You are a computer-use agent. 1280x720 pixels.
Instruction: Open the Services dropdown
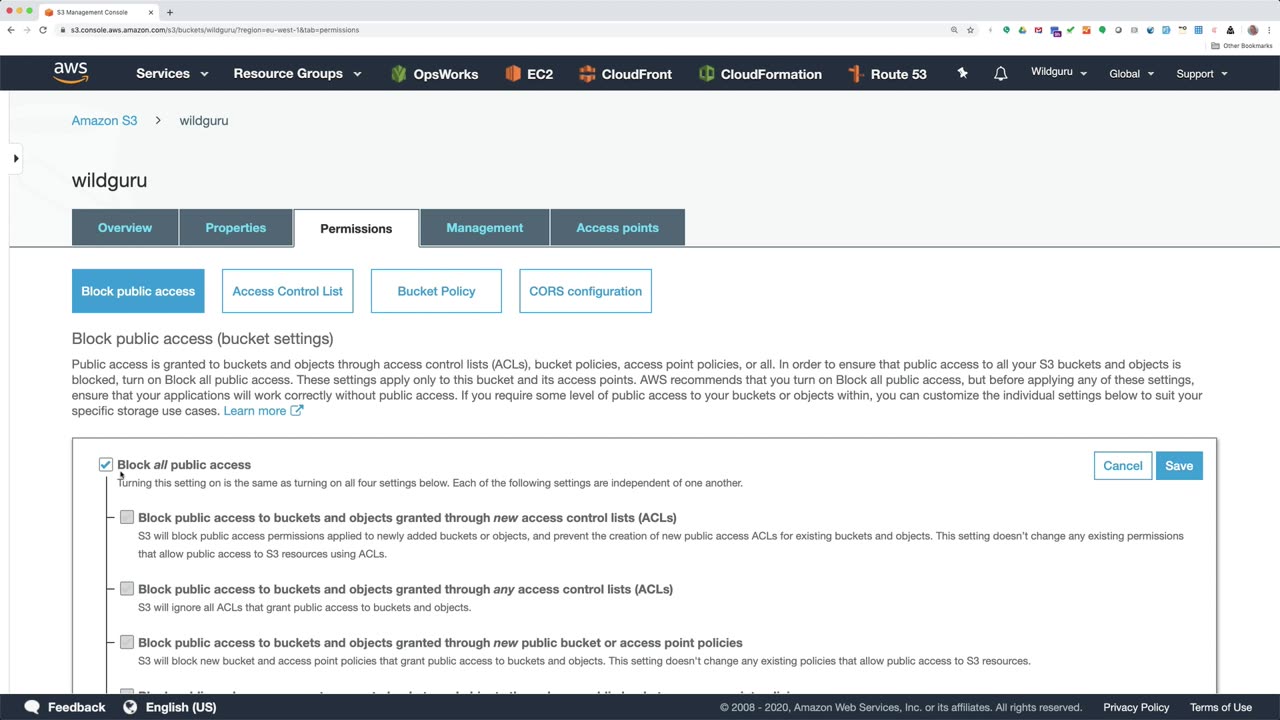coord(172,74)
